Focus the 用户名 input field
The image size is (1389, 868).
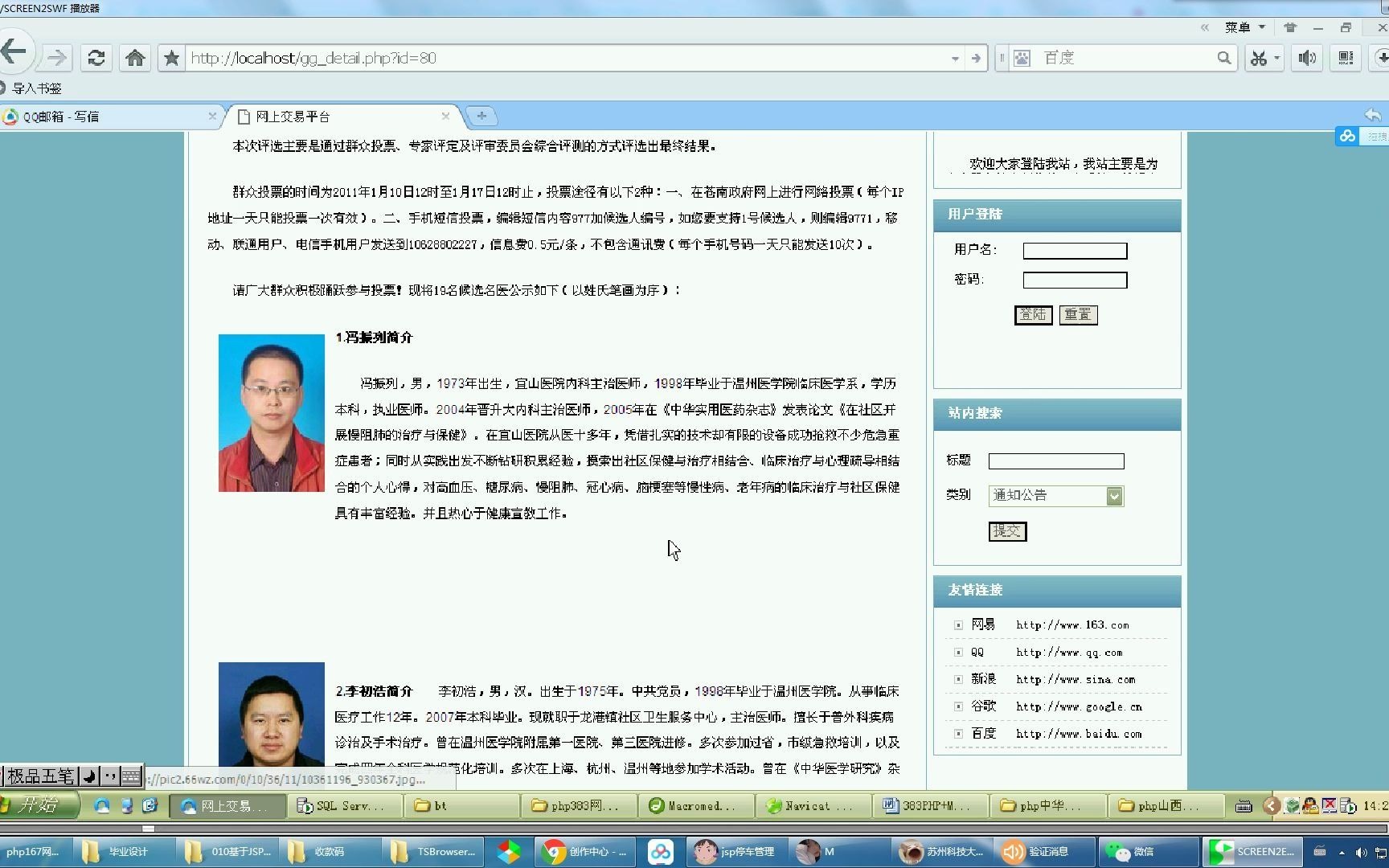pyautogui.click(x=1075, y=251)
